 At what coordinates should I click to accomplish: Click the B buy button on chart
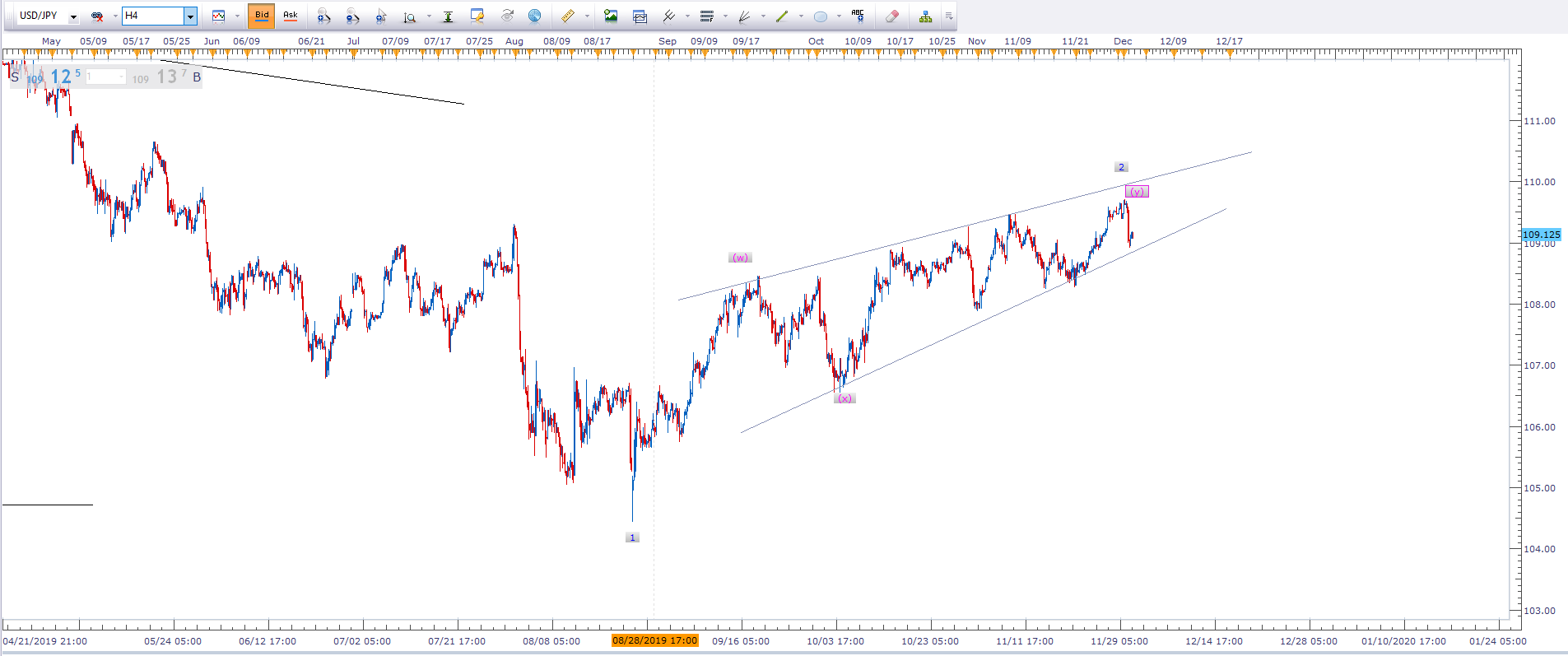(x=197, y=77)
